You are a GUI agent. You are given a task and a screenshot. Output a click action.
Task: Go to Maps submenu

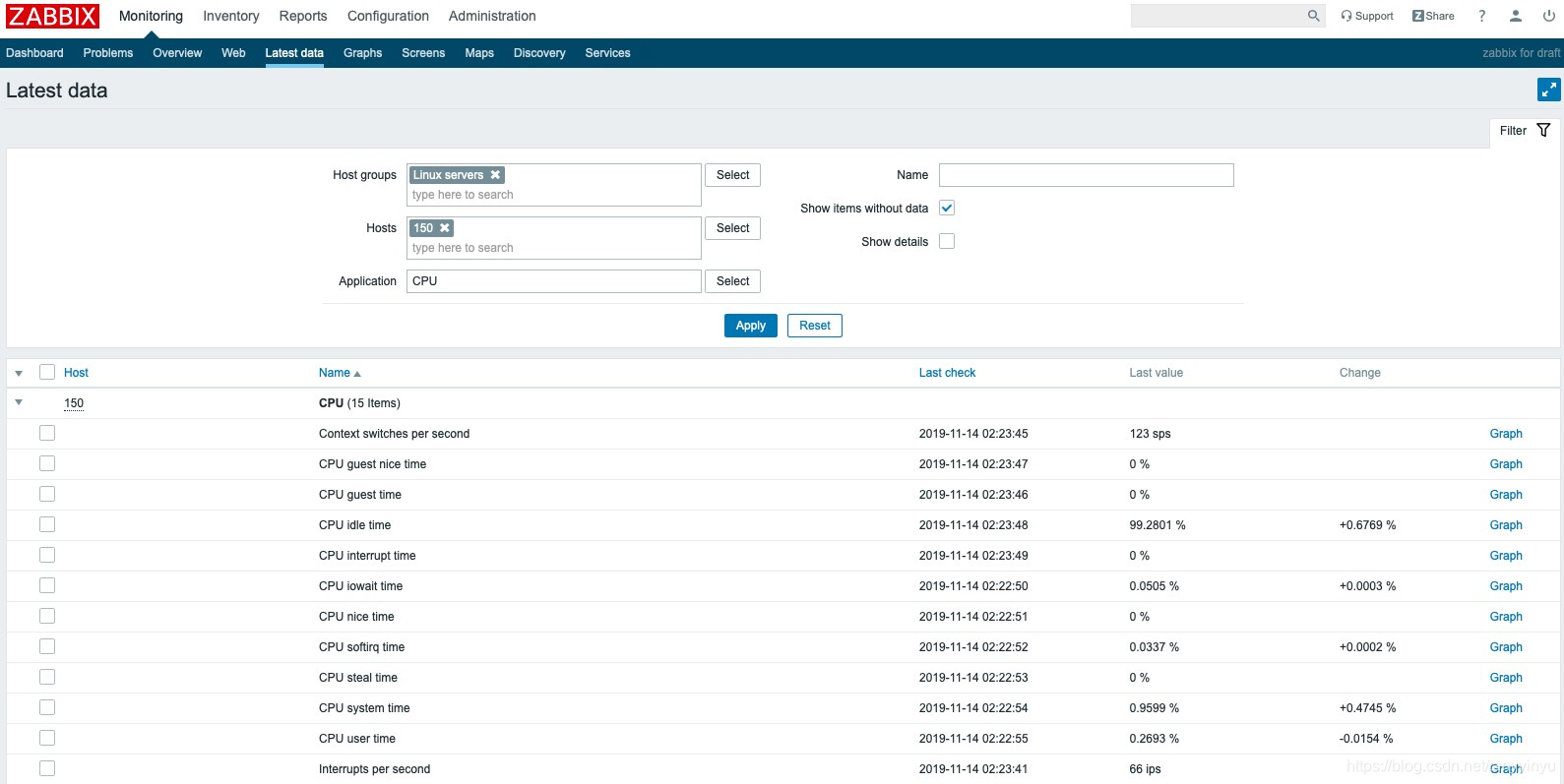479,53
